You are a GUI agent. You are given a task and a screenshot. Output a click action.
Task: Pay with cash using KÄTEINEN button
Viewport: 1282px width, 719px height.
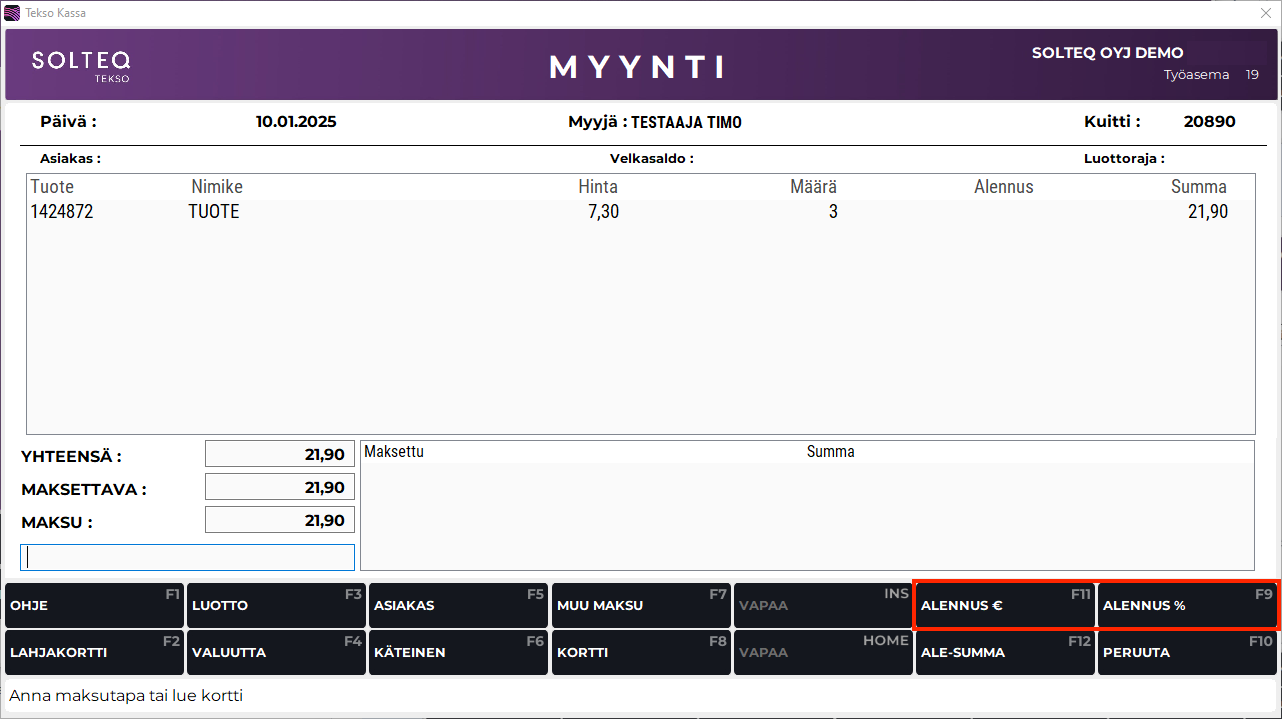(x=458, y=652)
